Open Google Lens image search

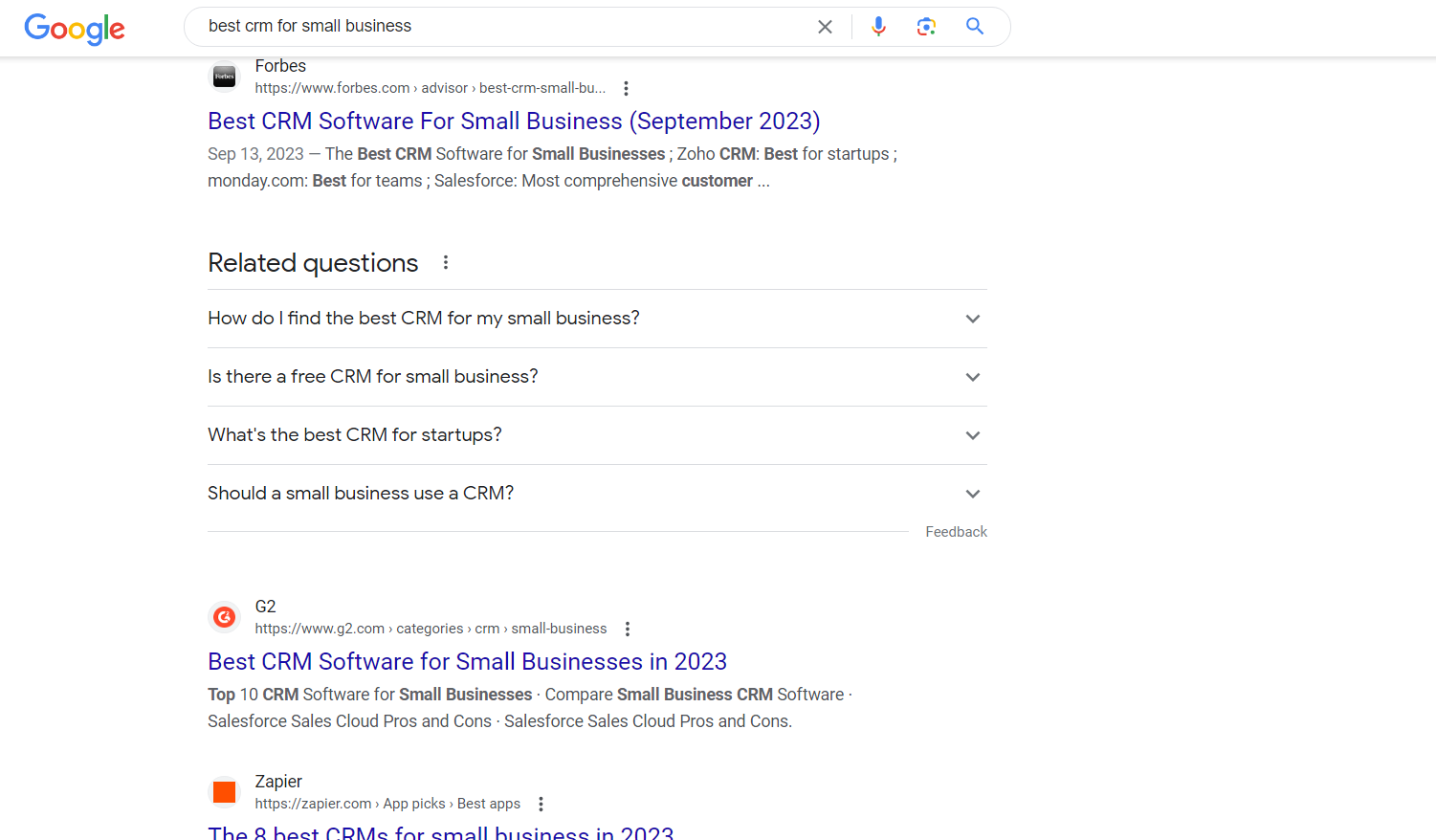926,27
